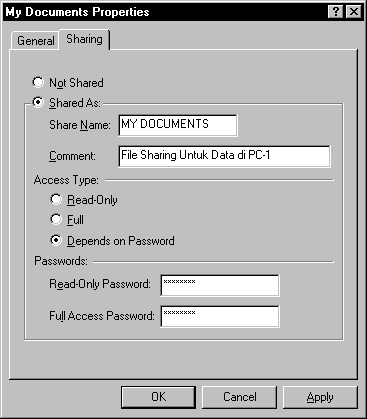
Task: Switch to the General tab
Action: (x=36, y=41)
